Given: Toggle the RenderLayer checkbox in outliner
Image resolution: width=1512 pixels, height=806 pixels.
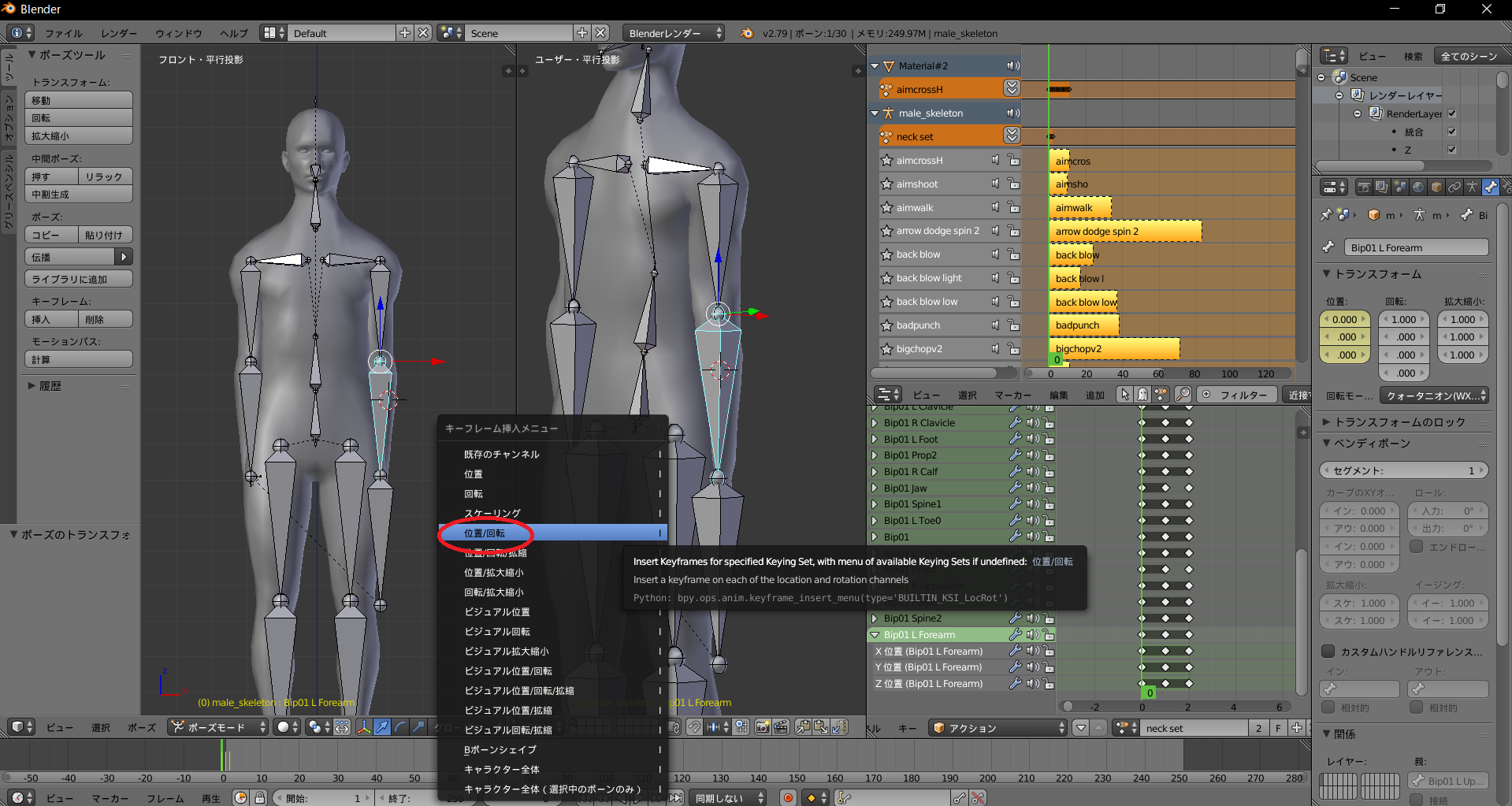Looking at the screenshot, I should coord(1451,113).
